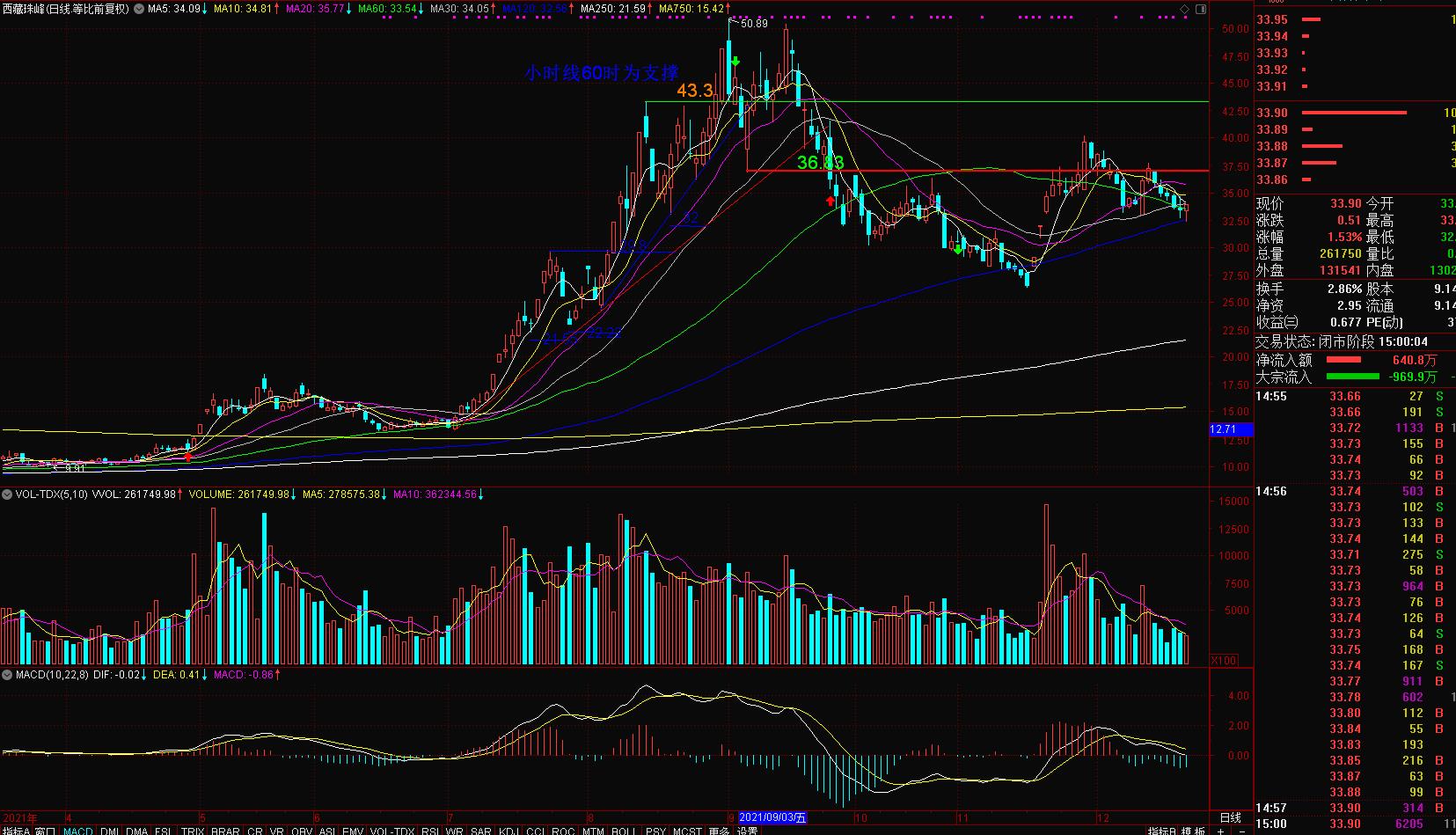1456x835 pixels.
Task: Switch to the BOLL indicator tab
Action: tap(623, 830)
